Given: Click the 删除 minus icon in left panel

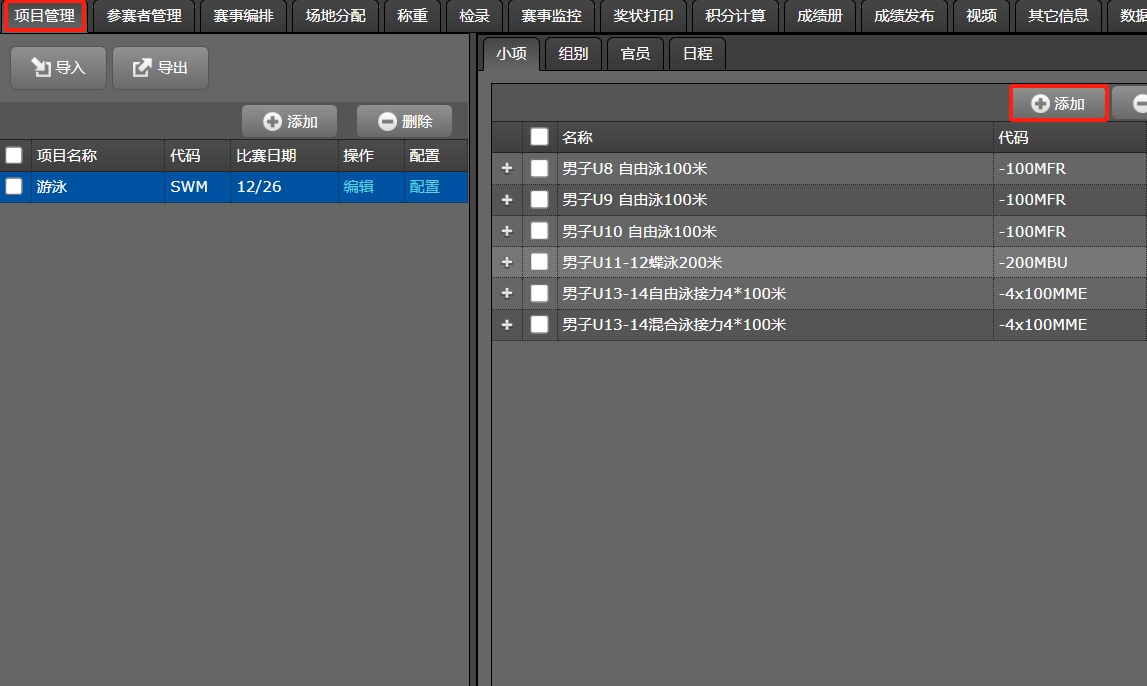Looking at the screenshot, I should point(385,121).
